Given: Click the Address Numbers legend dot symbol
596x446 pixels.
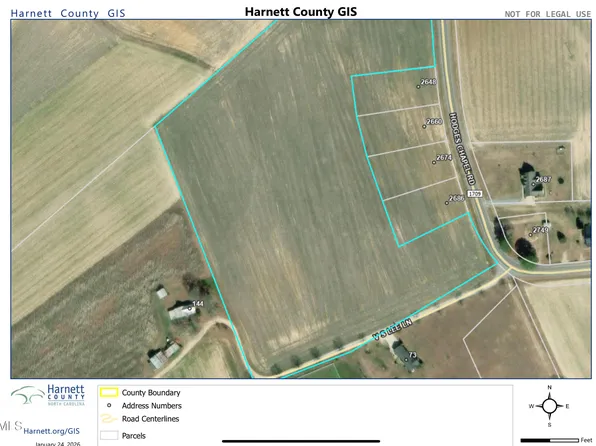Looking at the screenshot, I should pos(109,405).
